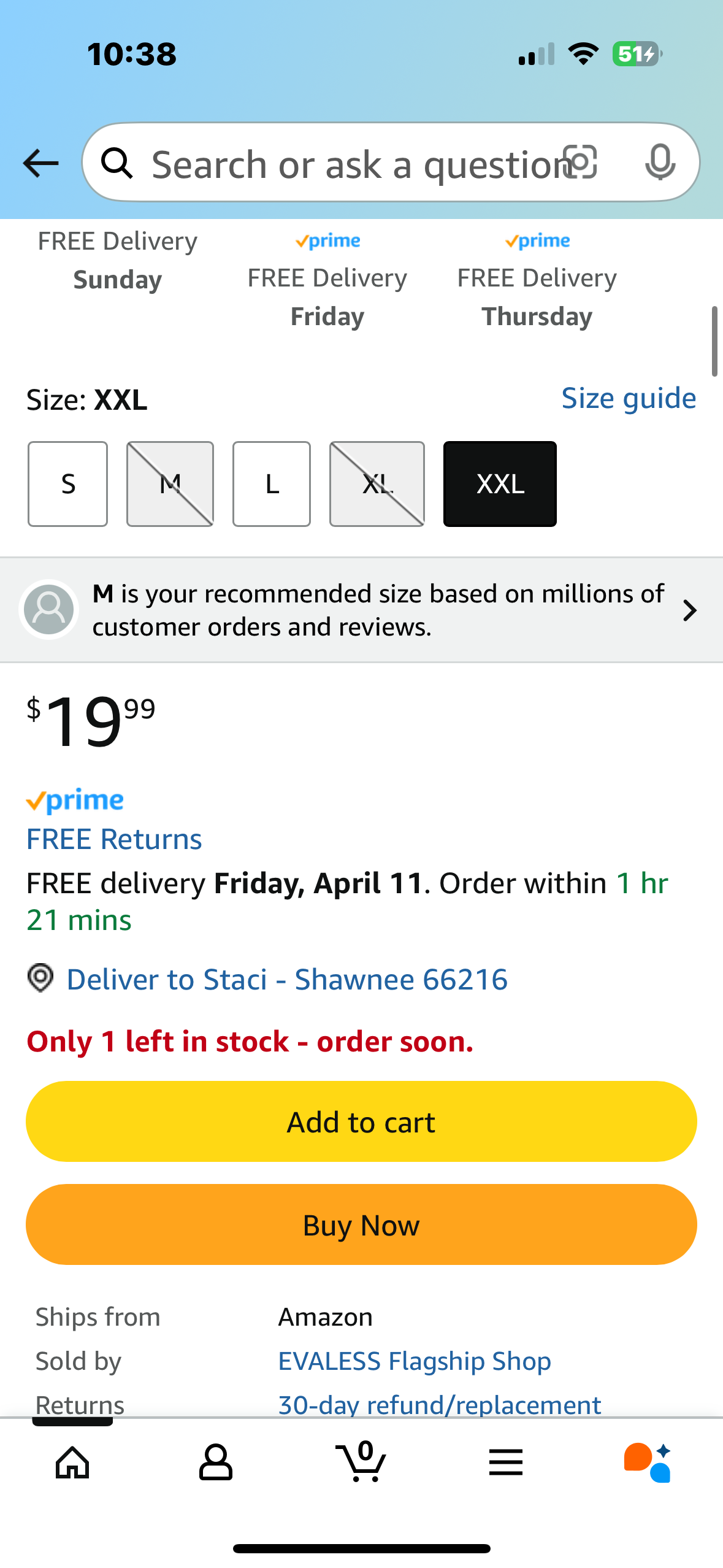723x1568 pixels.
Task: Open the Rufus AI assistant icon
Action: pos(648,1462)
